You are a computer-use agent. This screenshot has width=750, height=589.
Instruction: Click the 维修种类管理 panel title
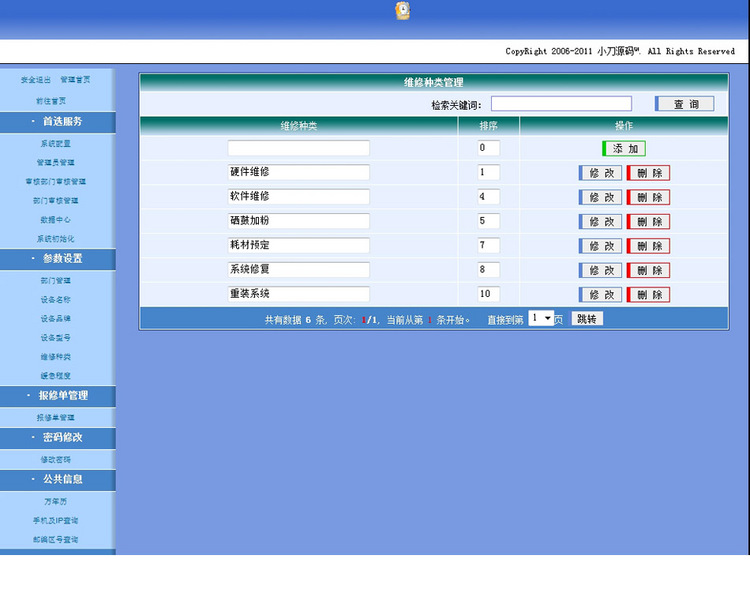coord(433,83)
